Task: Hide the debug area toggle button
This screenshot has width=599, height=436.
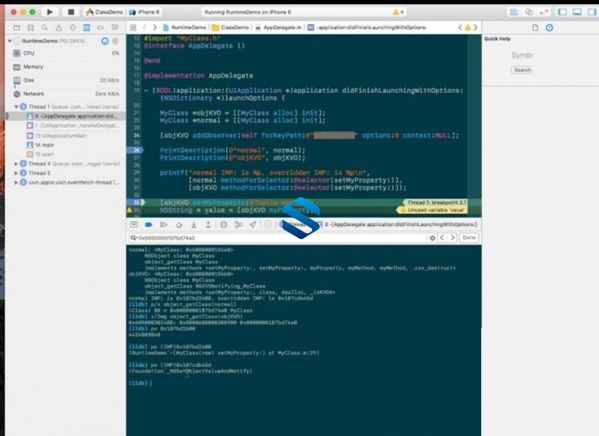Action: coord(134,225)
